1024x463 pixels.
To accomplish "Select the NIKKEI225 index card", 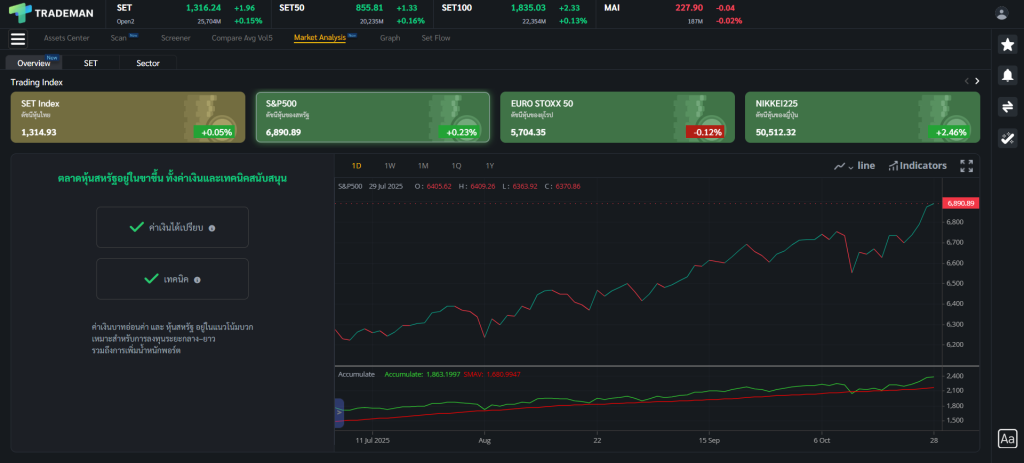I will (x=862, y=117).
